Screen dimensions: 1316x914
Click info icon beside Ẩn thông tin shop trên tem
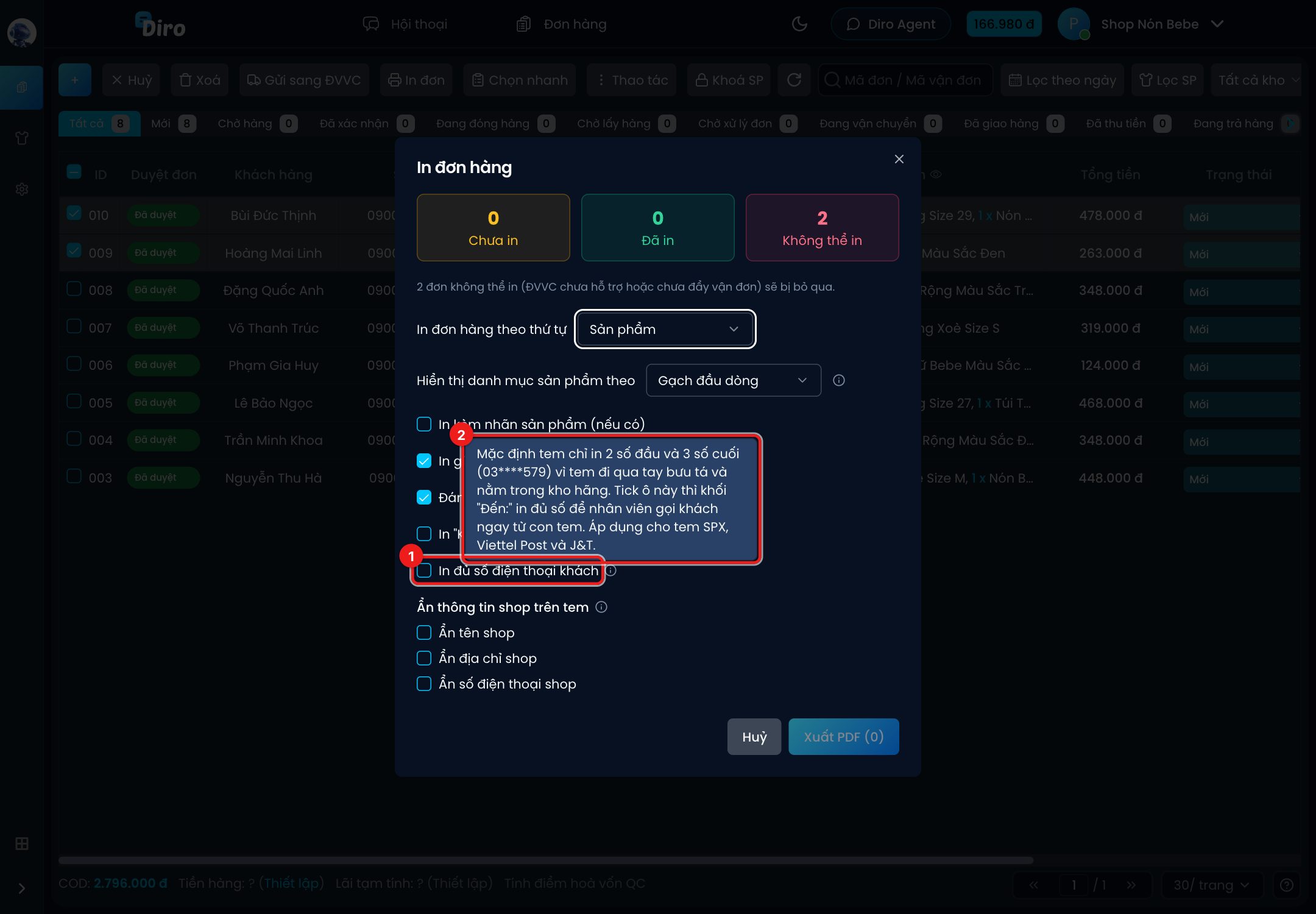[x=601, y=607]
